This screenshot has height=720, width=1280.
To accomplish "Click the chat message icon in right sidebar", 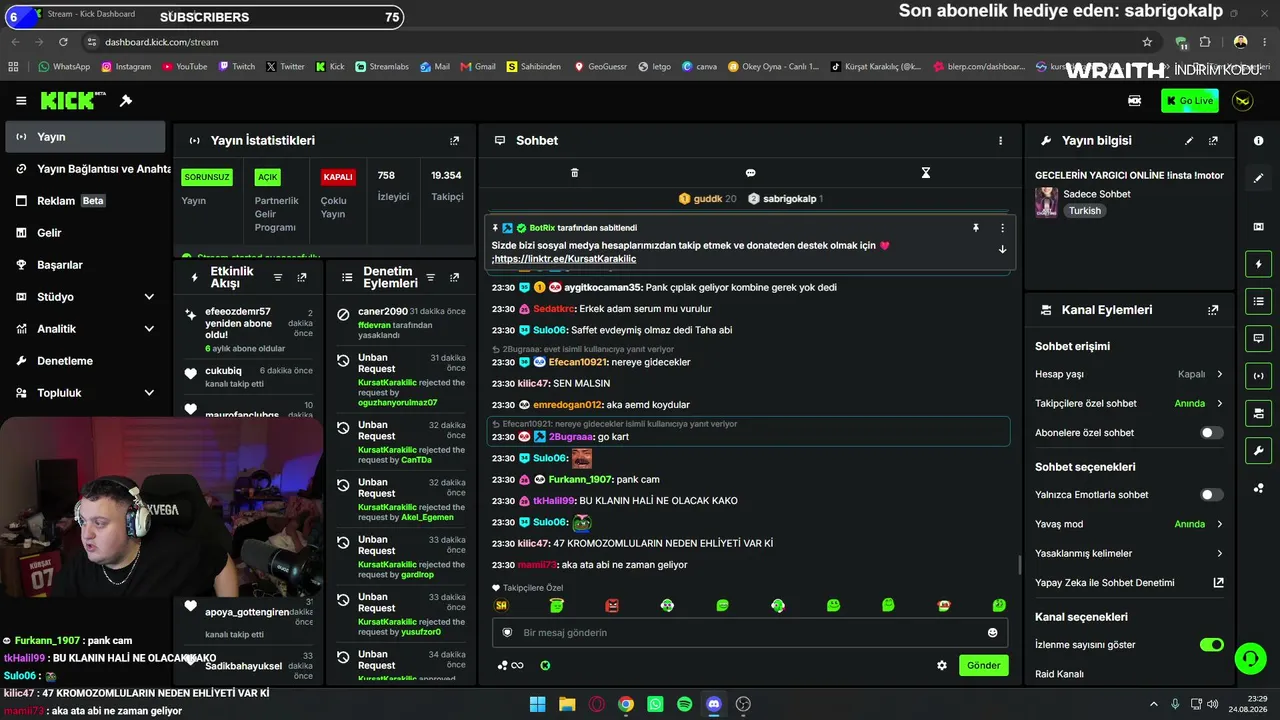I will click(x=1258, y=338).
